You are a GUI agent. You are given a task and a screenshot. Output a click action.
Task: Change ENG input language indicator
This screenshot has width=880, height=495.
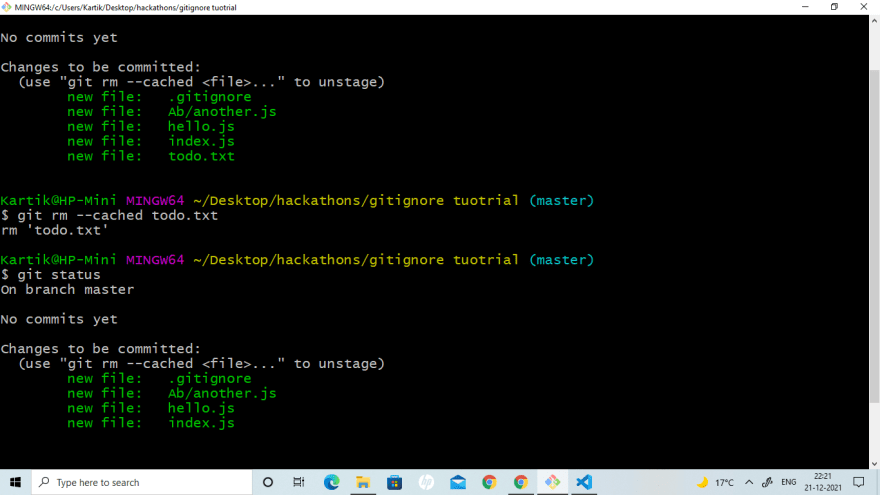[789, 482]
